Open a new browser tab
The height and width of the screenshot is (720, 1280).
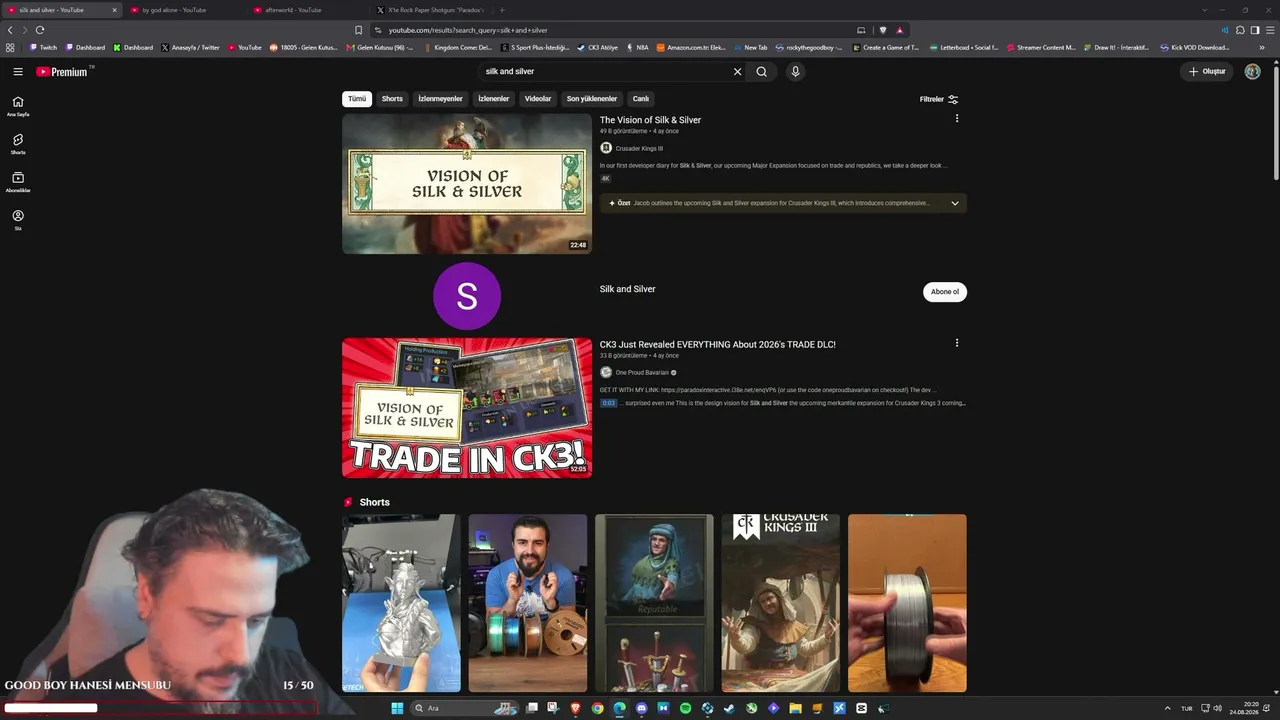[502, 10]
